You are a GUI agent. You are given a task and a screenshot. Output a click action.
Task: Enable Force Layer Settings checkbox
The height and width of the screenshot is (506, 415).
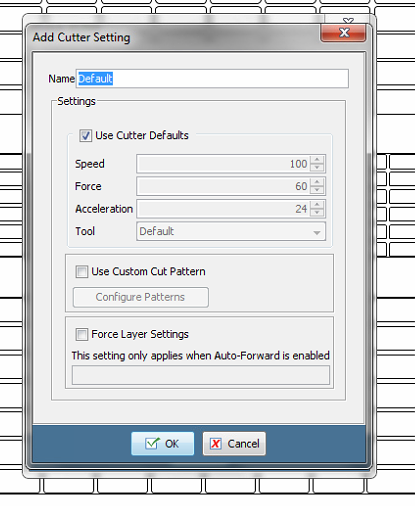[x=82, y=334]
